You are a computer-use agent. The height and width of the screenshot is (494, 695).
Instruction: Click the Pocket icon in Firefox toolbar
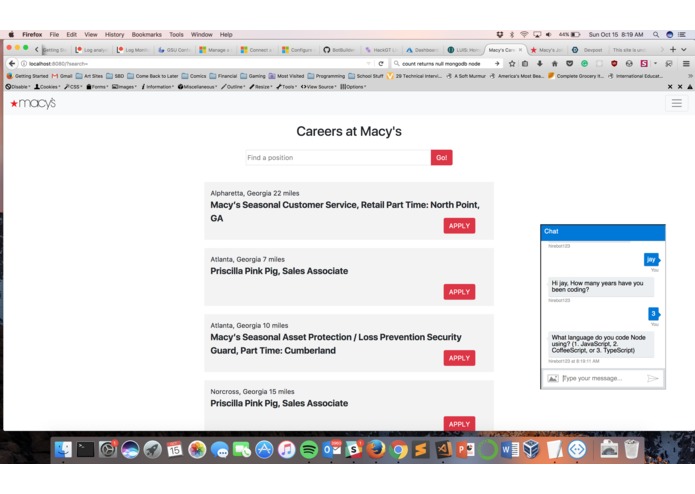570,64
